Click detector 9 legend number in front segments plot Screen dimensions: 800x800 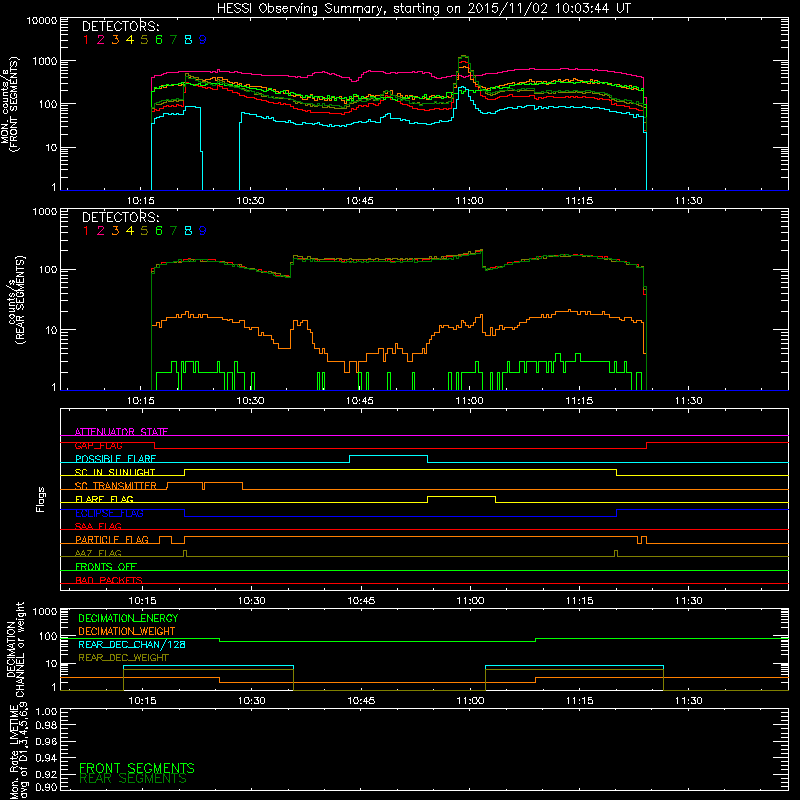coord(203,40)
